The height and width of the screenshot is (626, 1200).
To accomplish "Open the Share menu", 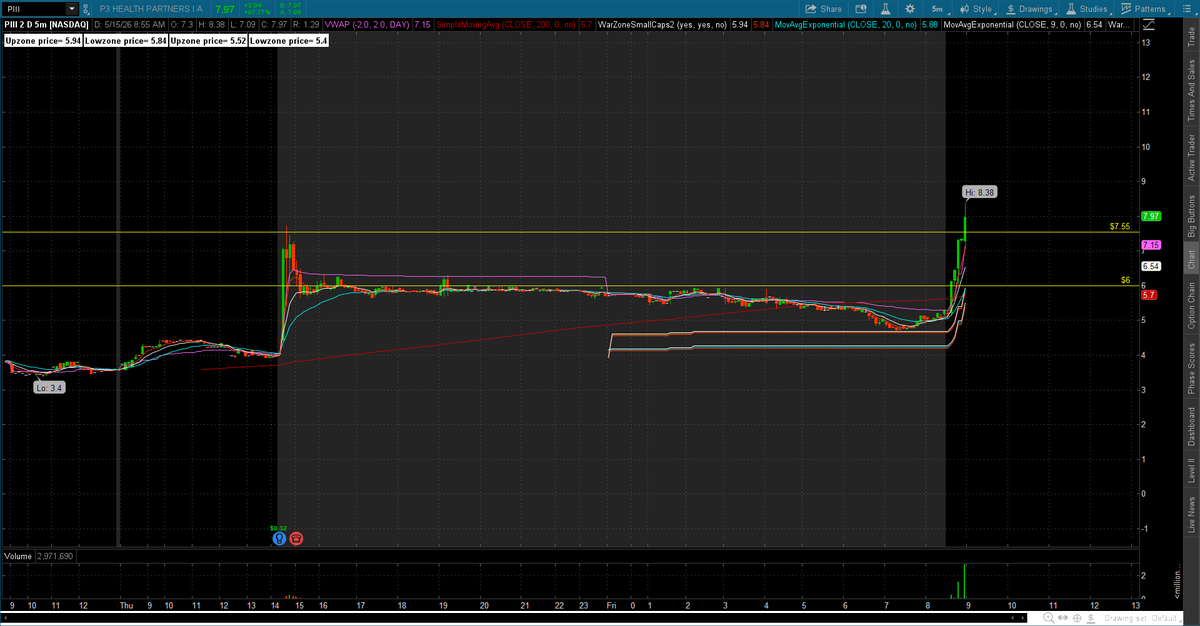I will point(824,9).
